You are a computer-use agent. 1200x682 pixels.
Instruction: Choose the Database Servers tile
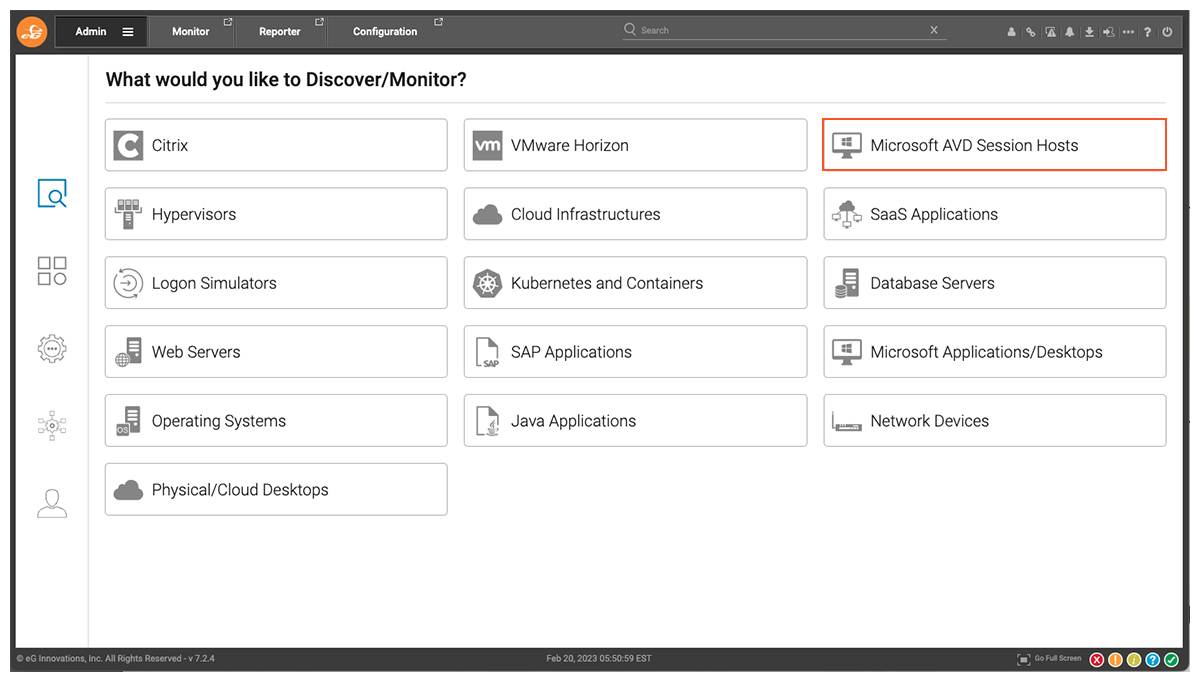pyautogui.click(x=995, y=283)
